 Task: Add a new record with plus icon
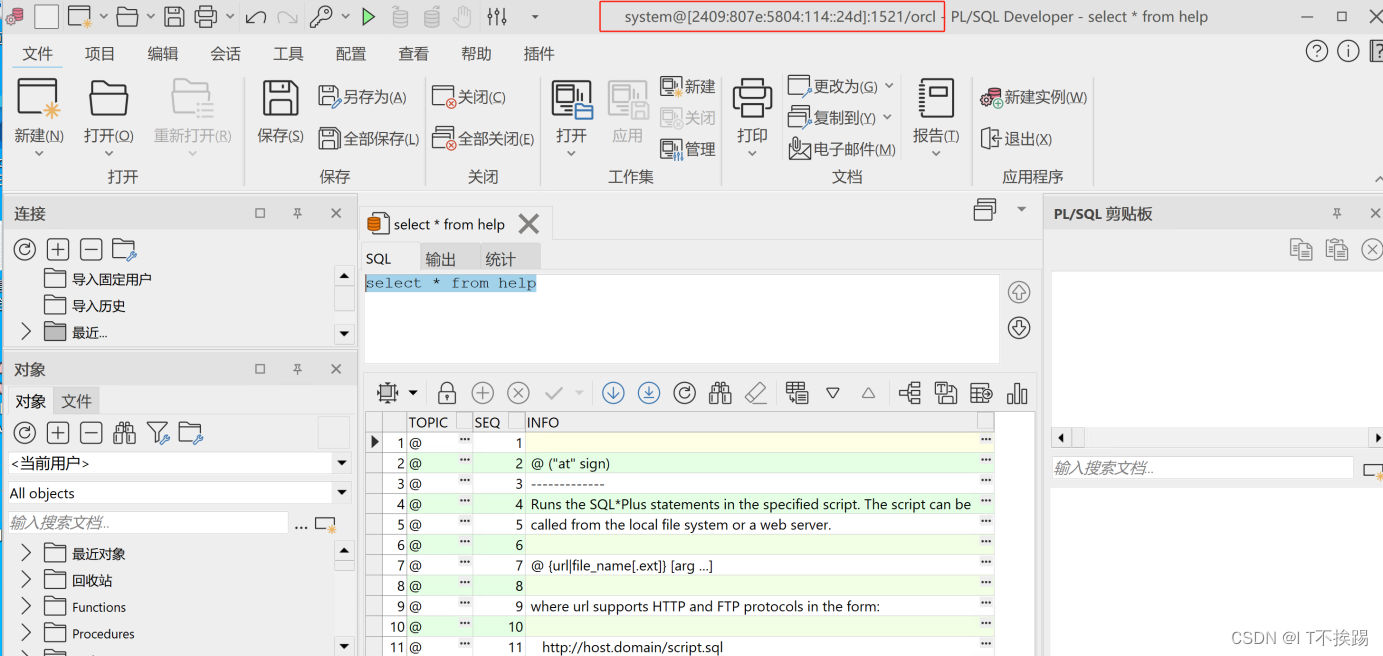pyautogui.click(x=482, y=392)
